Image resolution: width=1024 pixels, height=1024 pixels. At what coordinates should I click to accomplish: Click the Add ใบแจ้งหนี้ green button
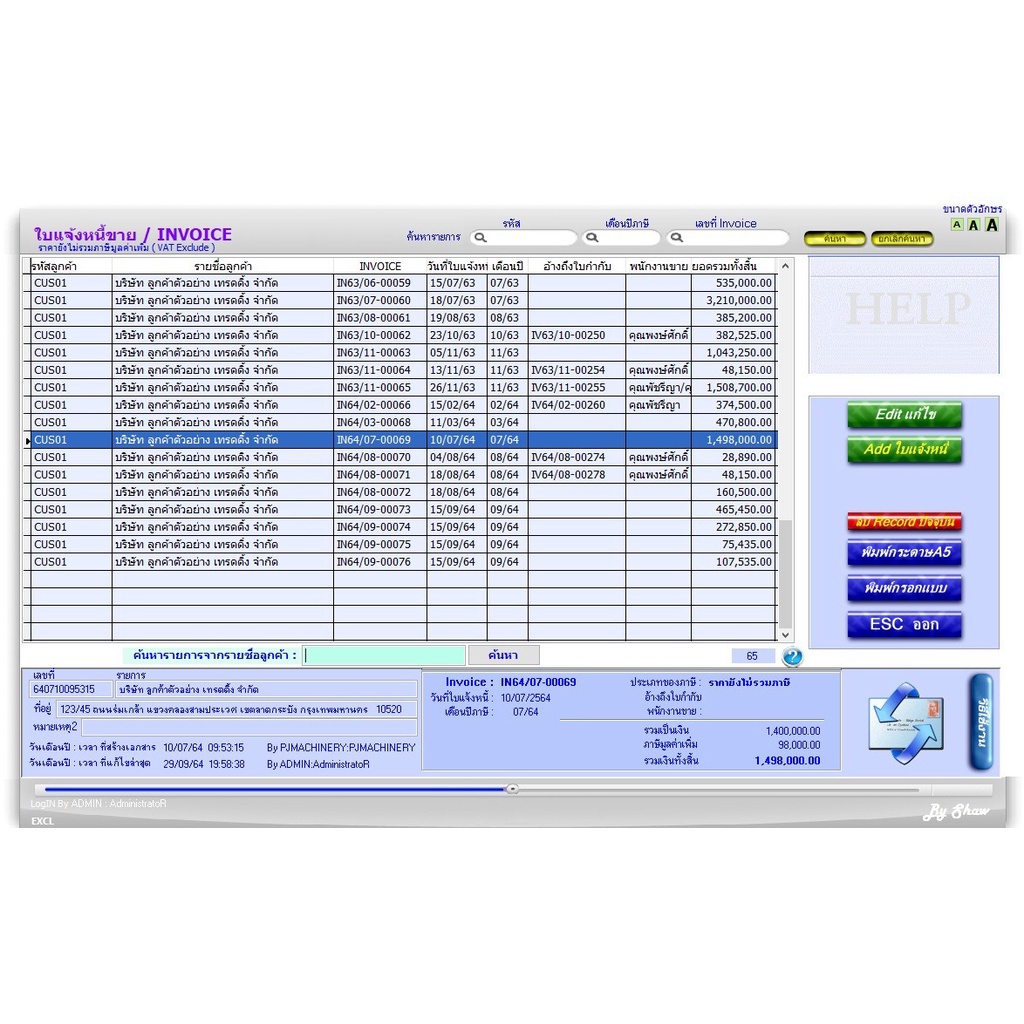click(904, 449)
